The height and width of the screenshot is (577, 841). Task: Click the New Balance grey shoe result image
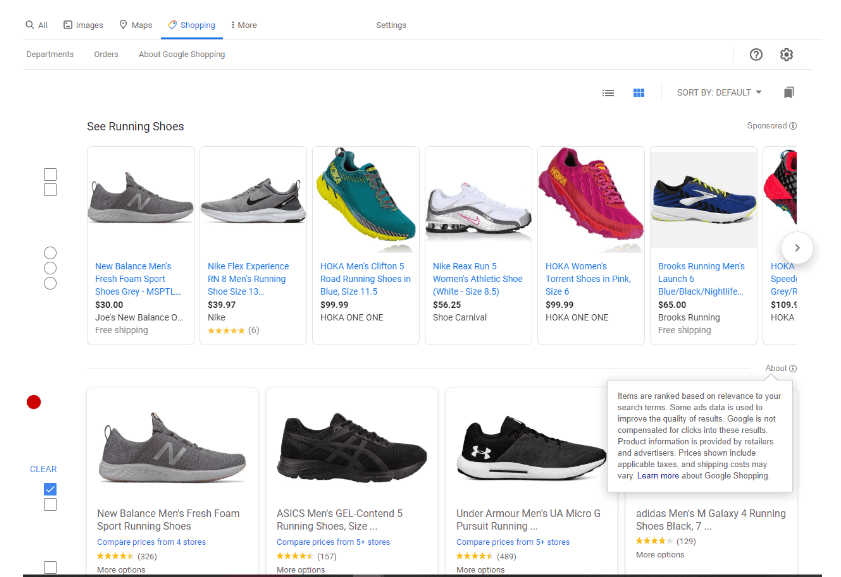[x=172, y=448]
